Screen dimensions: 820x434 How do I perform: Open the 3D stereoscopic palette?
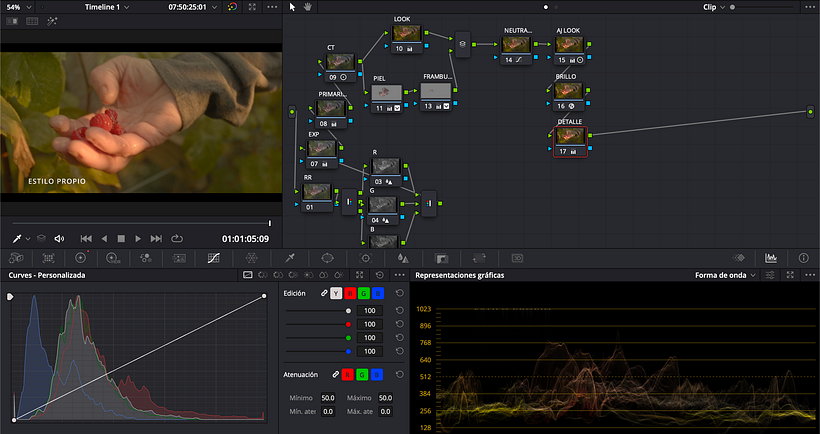[517, 258]
